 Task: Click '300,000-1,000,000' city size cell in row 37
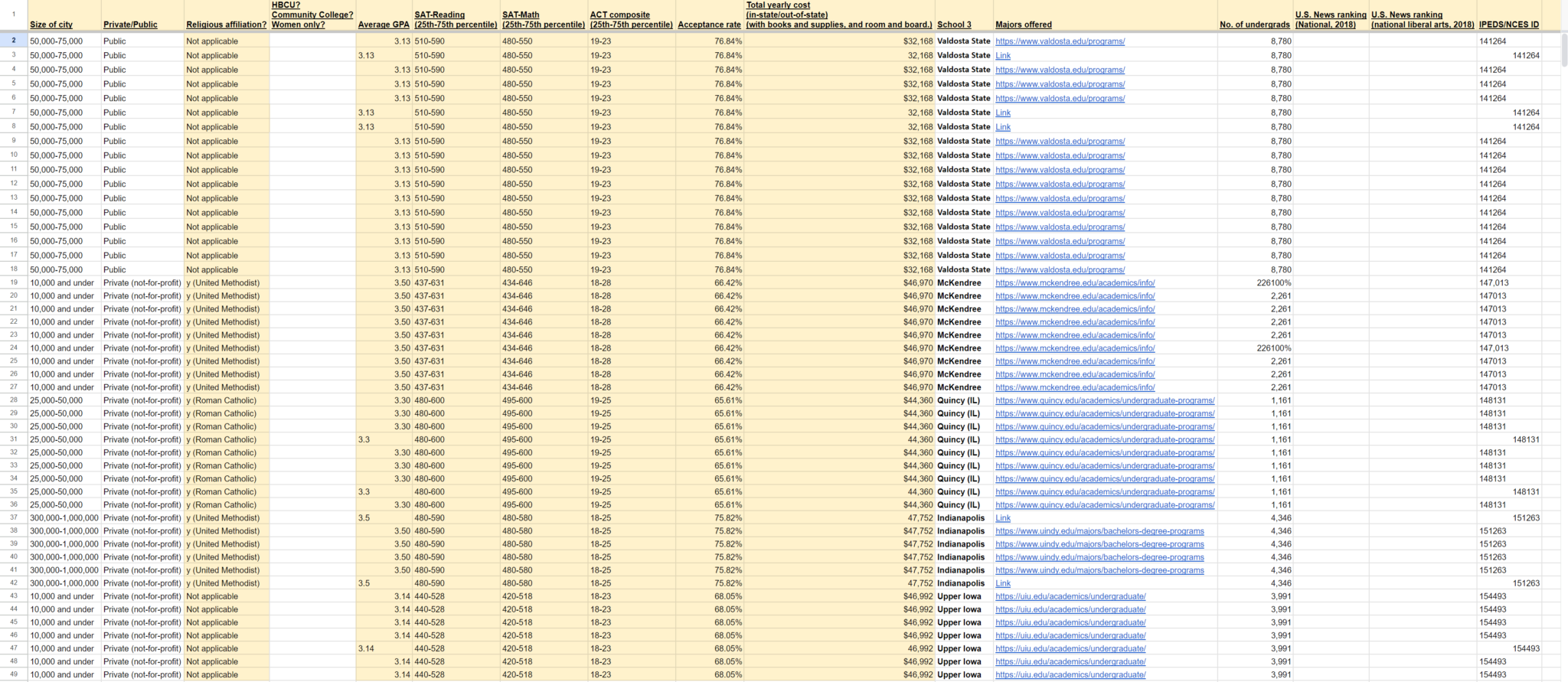[64, 518]
